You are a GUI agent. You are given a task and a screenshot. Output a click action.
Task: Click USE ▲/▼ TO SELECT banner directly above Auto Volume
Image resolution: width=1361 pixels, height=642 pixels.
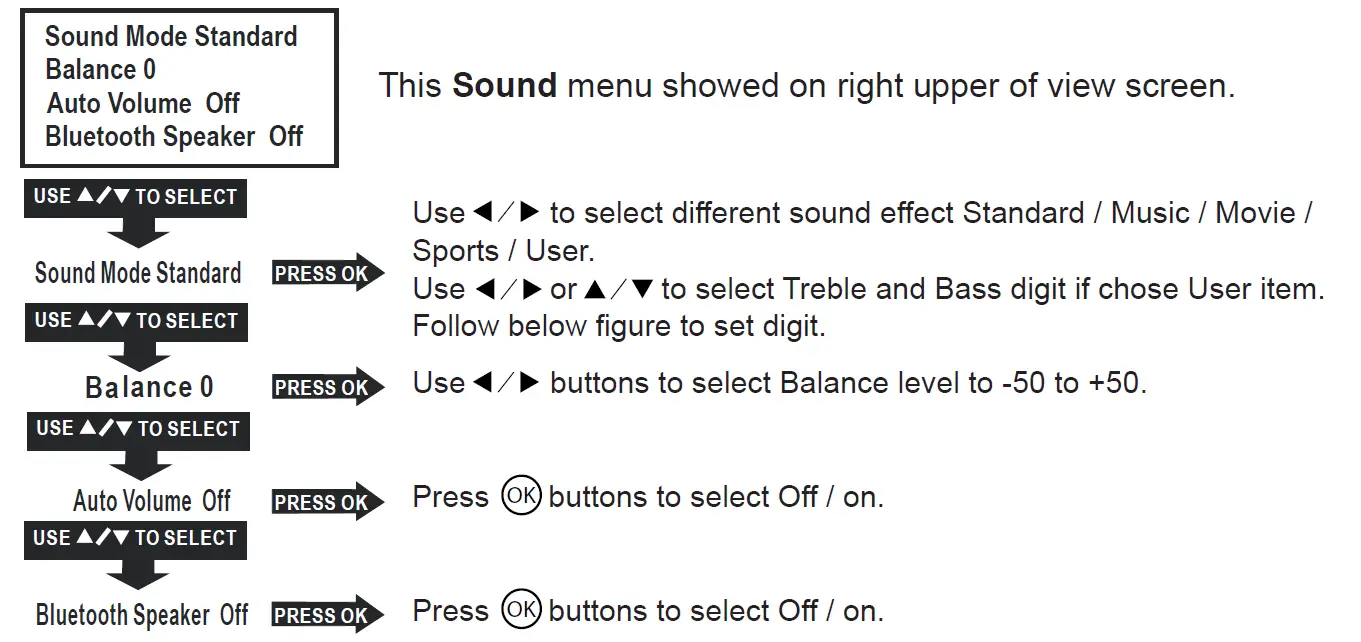point(137,429)
